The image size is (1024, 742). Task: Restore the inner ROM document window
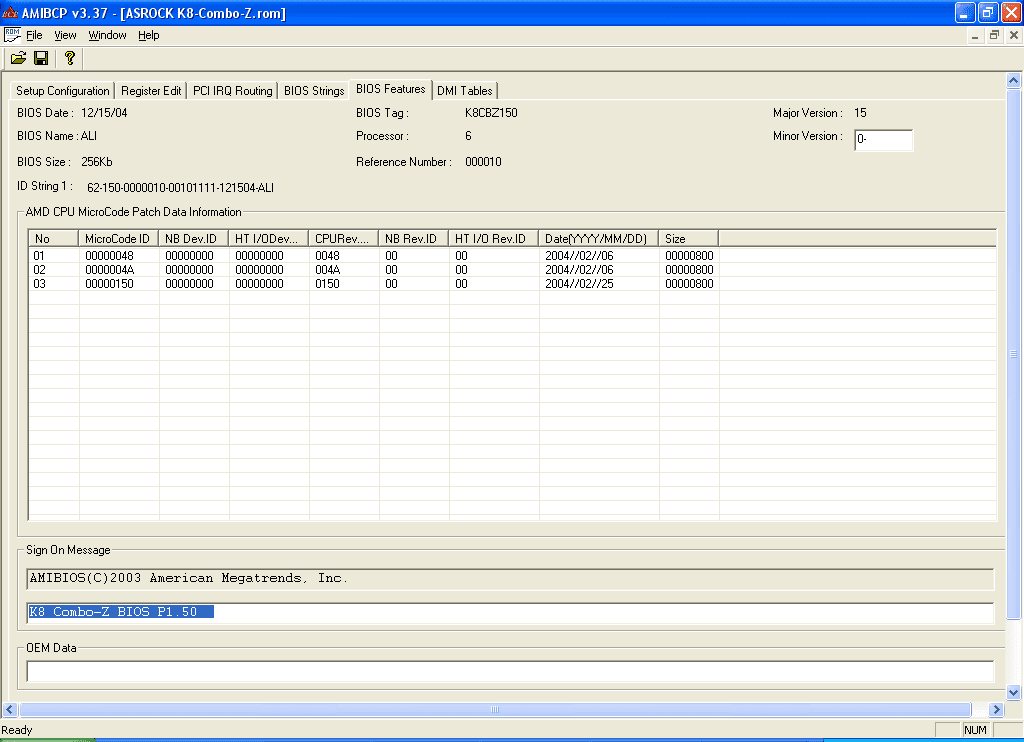(x=994, y=35)
